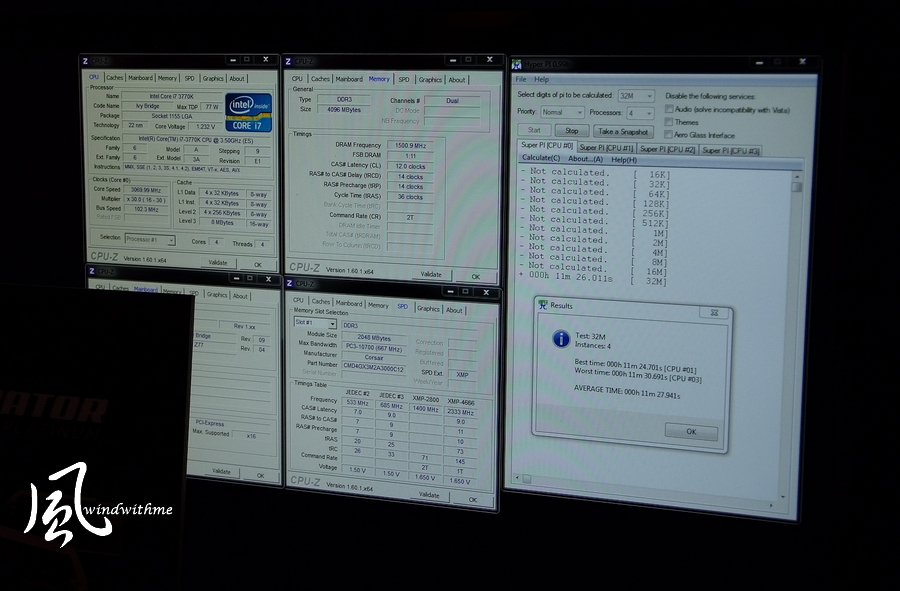This screenshot has width=900, height=591.
Task: Click the blue info icon in the Results dialog
Action: click(x=561, y=338)
